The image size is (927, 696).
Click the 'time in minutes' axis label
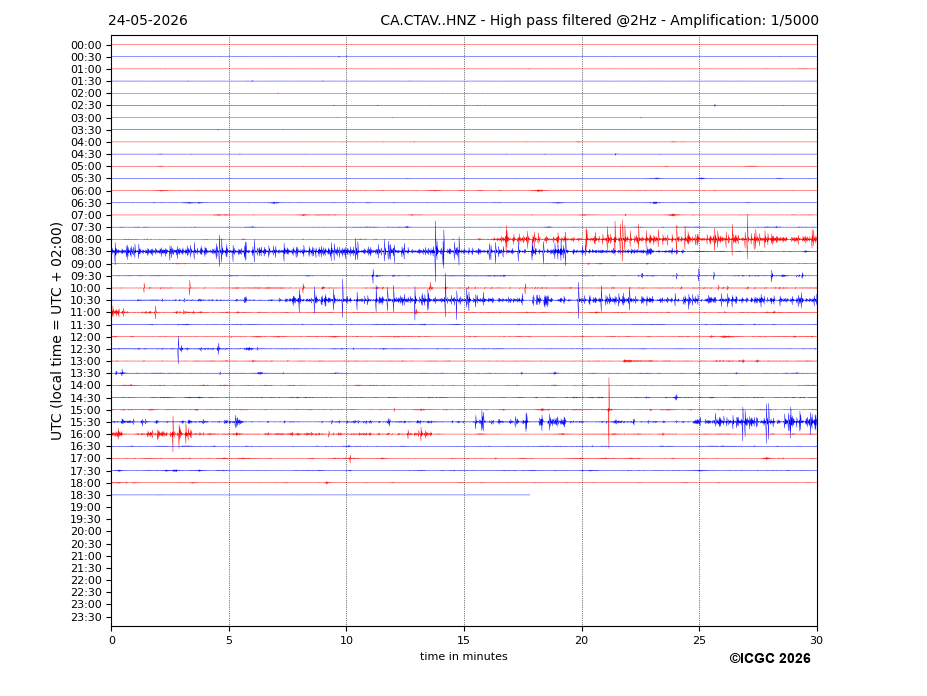click(x=464, y=656)
